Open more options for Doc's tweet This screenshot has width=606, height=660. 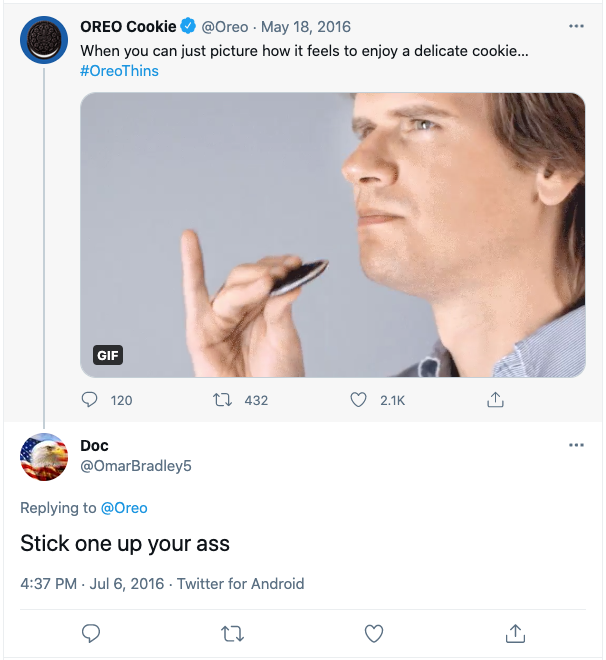576,445
